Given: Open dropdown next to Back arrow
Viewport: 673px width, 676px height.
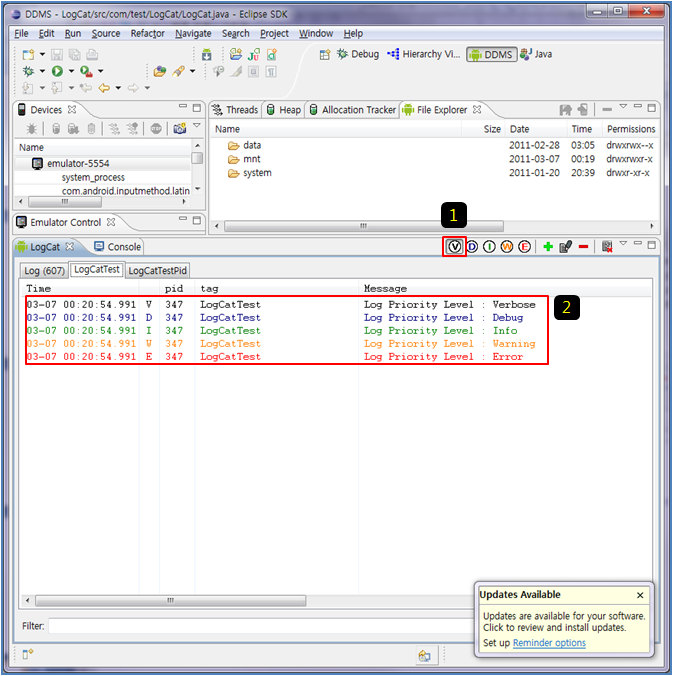Looking at the screenshot, I should pos(118,88).
